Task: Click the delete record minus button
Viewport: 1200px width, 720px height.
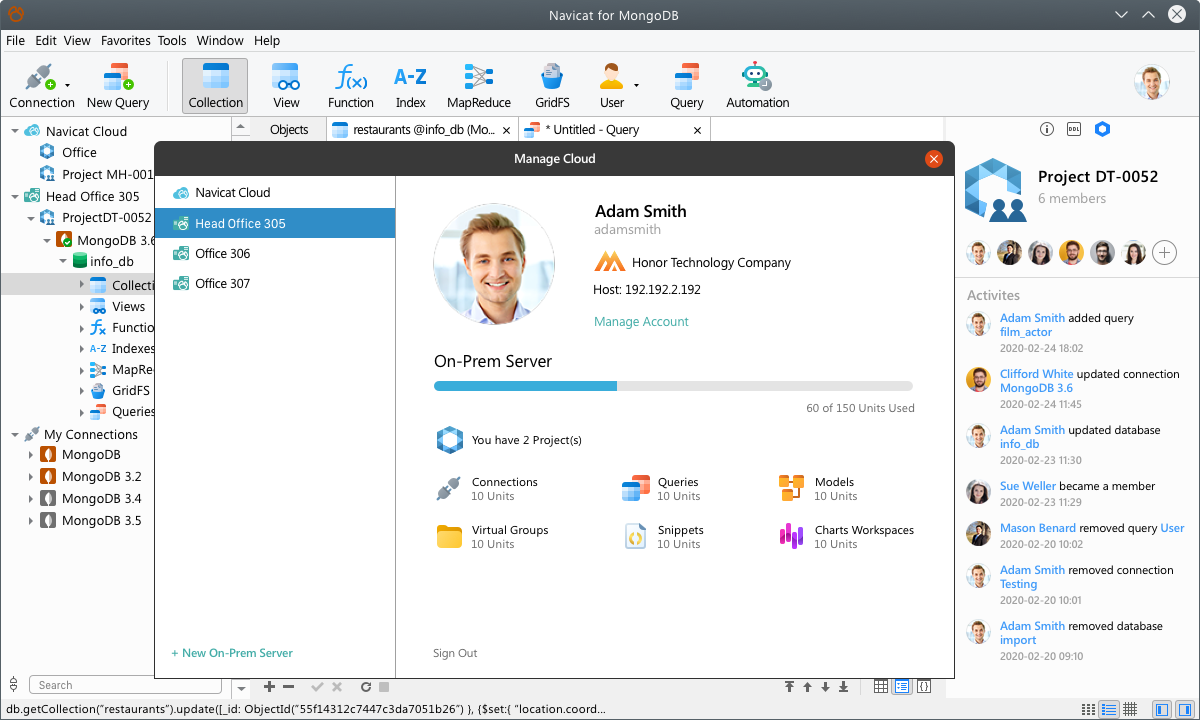Action: tap(289, 687)
